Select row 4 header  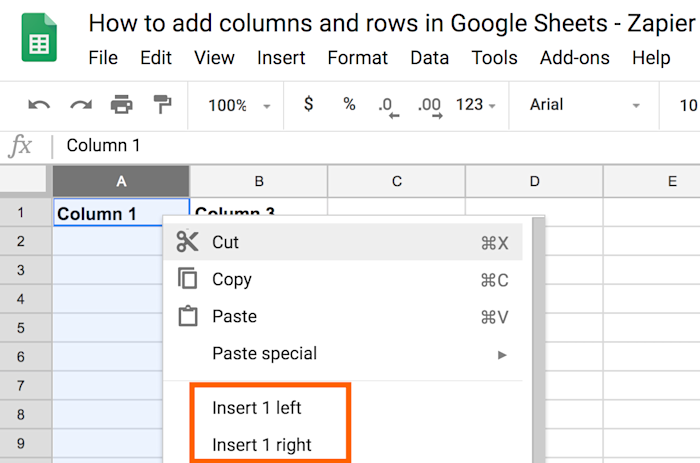click(25, 299)
